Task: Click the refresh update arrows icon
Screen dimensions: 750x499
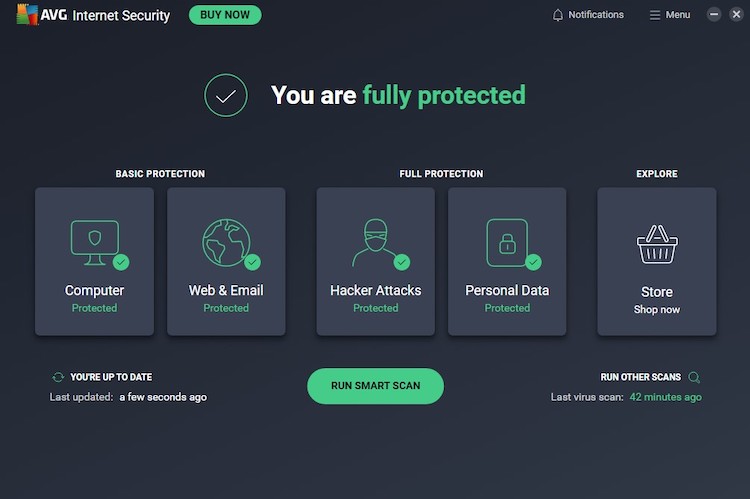Action: click(x=58, y=377)
